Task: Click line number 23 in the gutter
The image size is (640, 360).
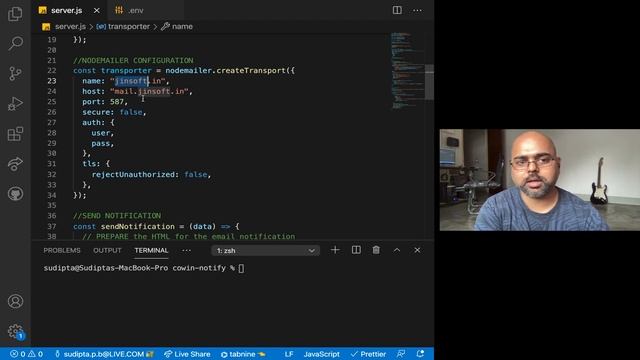Action: [x=51, y=81]
